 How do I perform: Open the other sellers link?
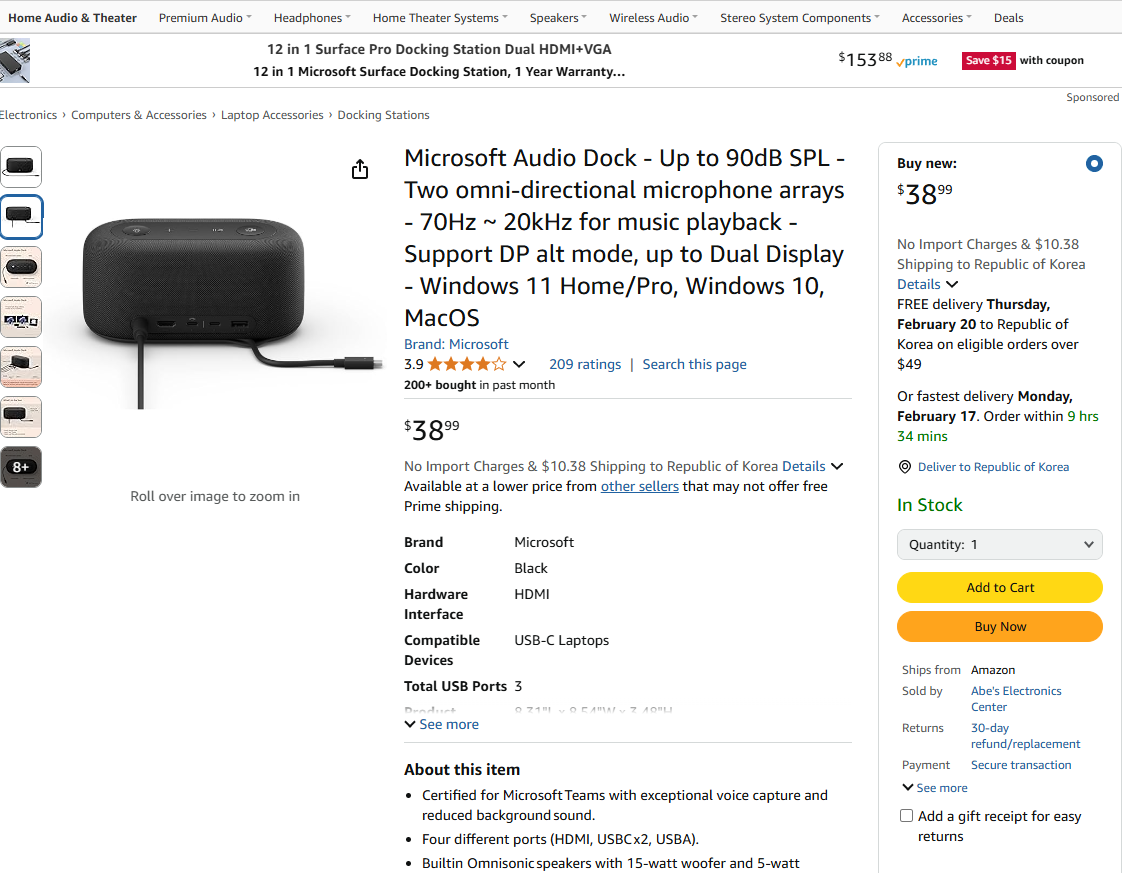[639, 487]
